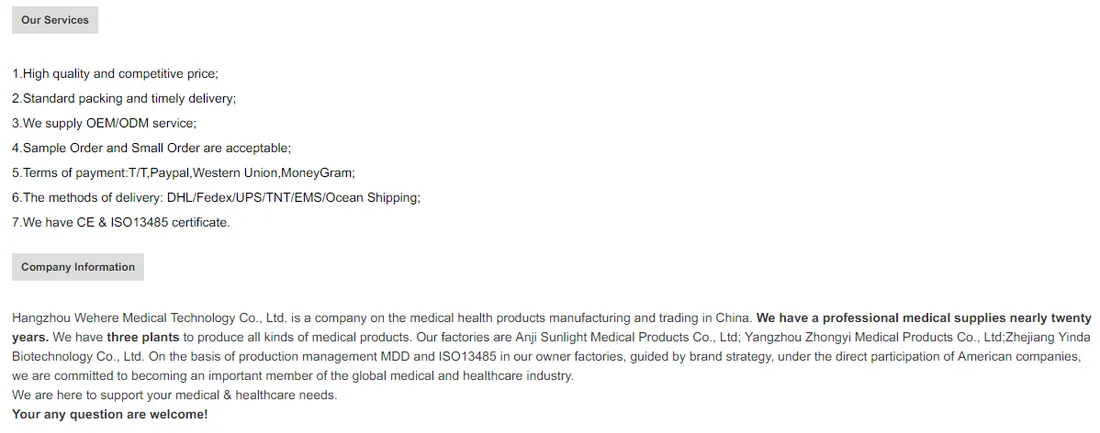Click MoneyGram in payment terms
Image resolution: width=1100 pixels, height=433 pixels.
(316, 173)
